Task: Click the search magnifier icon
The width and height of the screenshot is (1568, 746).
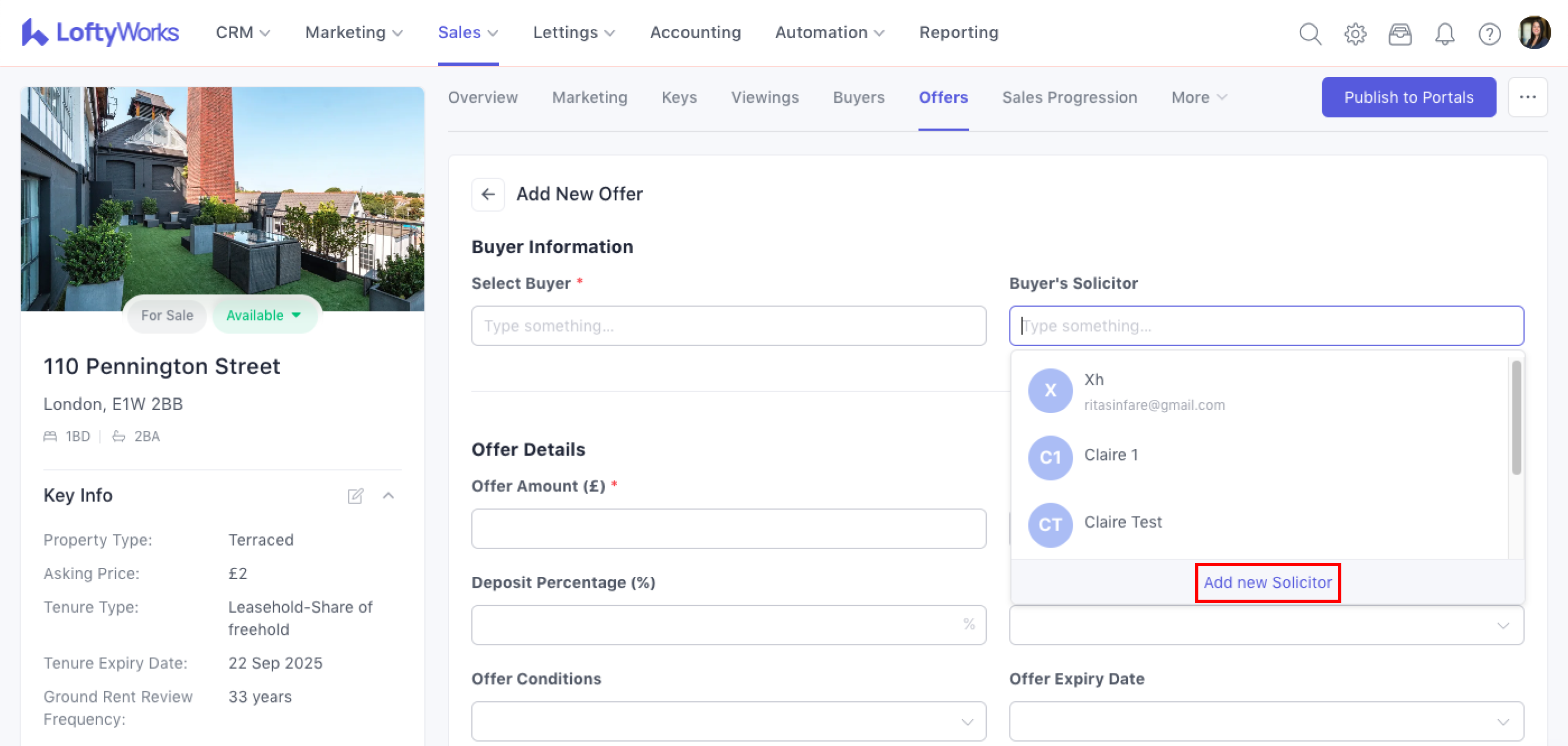Action: point(1310,34)
